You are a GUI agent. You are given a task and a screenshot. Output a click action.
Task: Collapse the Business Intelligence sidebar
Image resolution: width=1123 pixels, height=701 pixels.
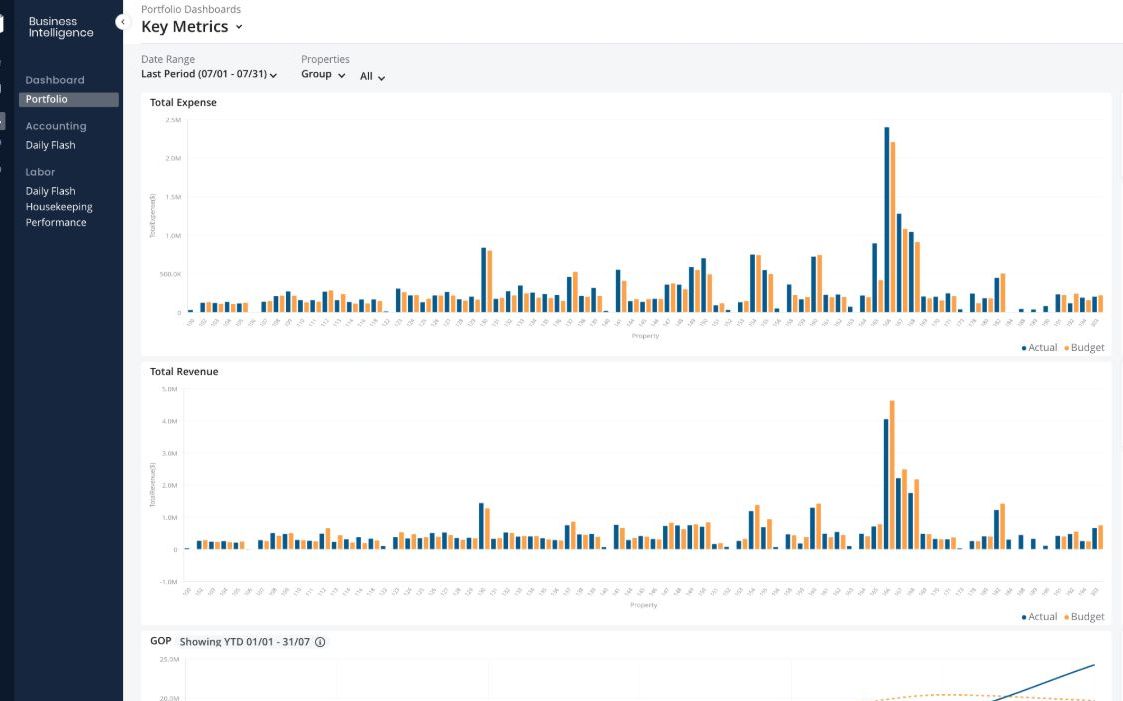pos(123,22)
